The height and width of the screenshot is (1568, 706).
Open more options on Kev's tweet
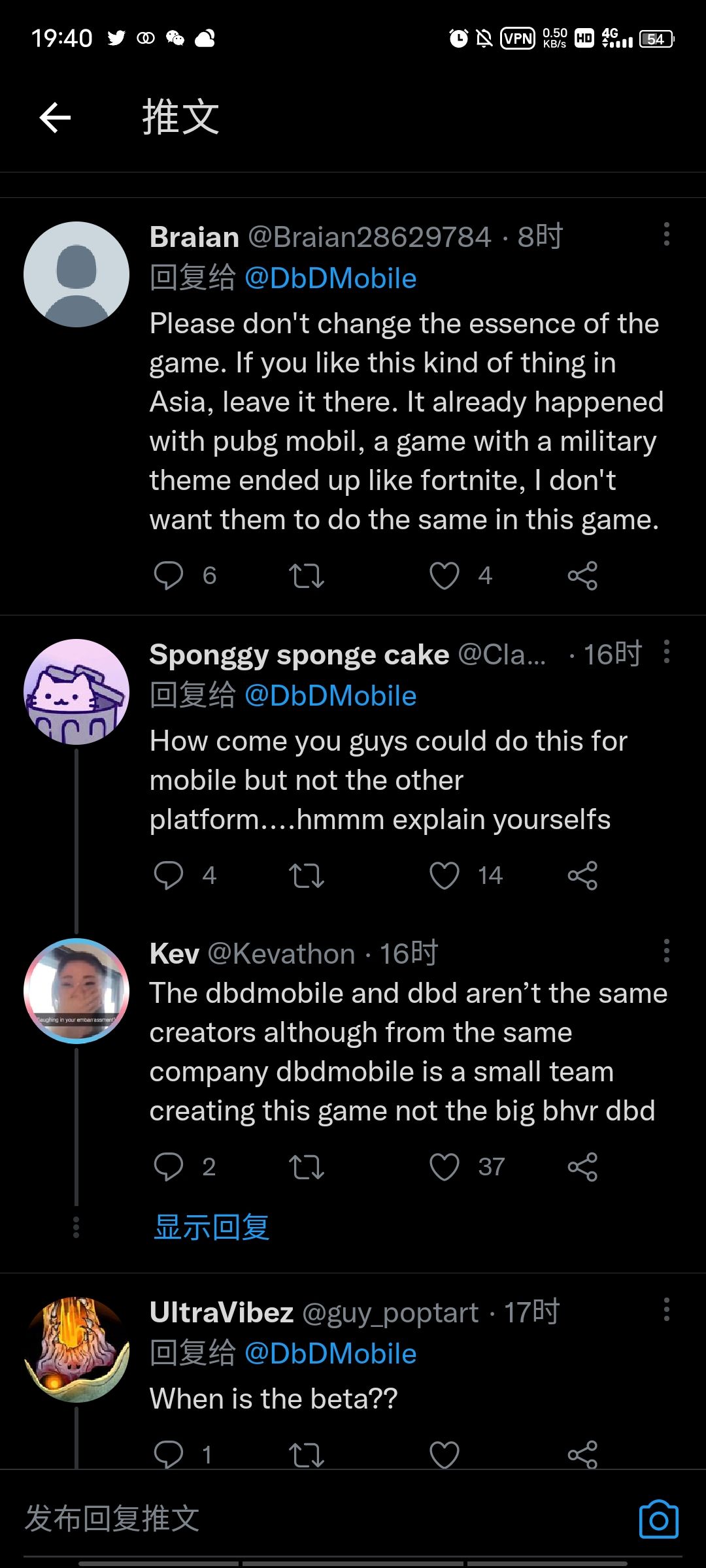click(x=666, y=951)
